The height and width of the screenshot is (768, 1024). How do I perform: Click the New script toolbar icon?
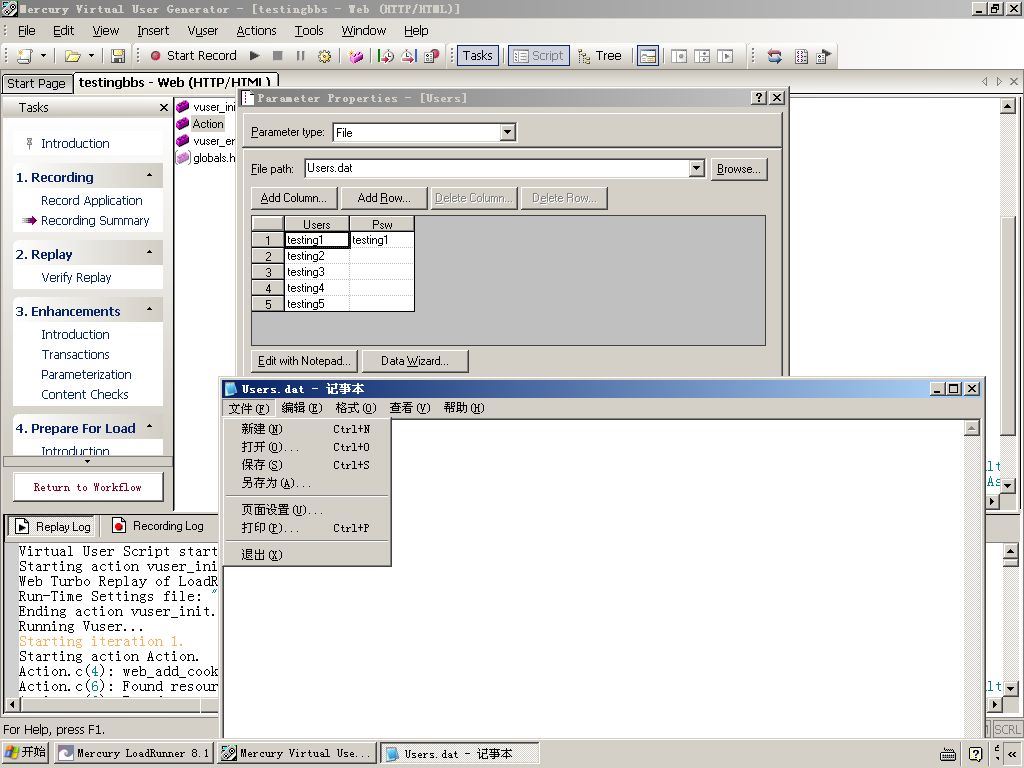24,56
